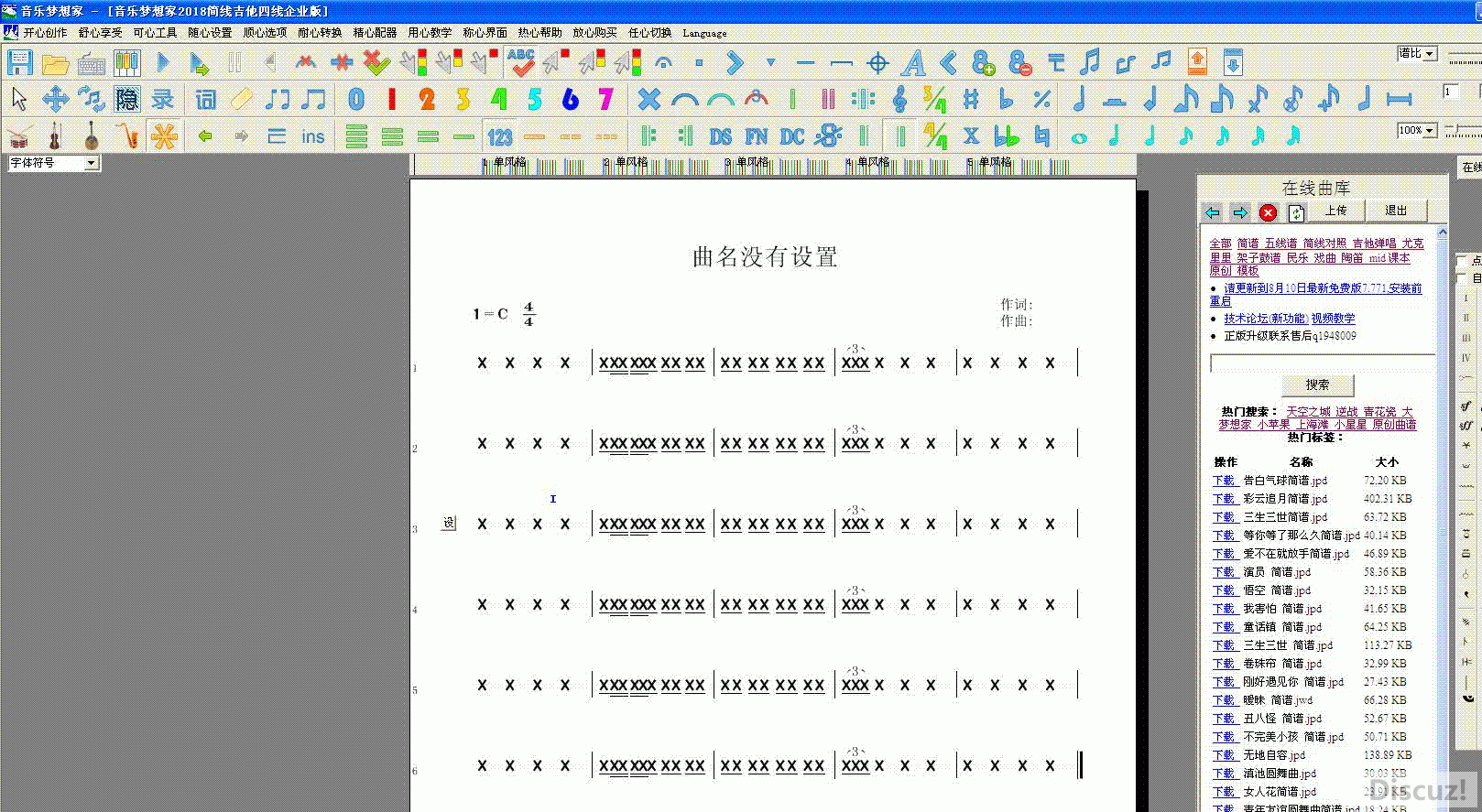Click the 上传 upload button
The height and width of the screenshot is (812, 1482).
pyautogui.click(x=1336, y=211)
